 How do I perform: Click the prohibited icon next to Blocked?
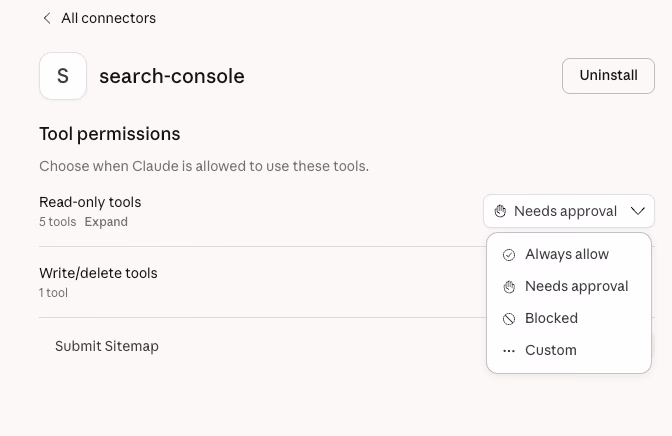[x=509, y=319]
